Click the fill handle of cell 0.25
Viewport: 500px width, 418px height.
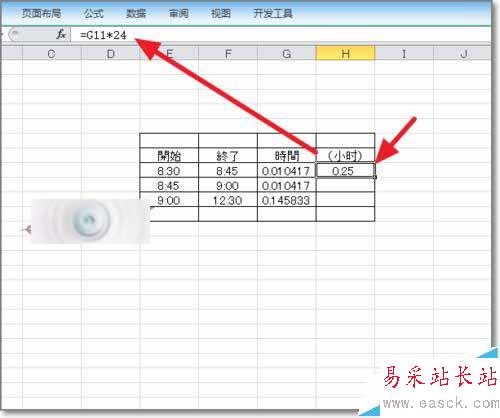(x=375, y=177)
